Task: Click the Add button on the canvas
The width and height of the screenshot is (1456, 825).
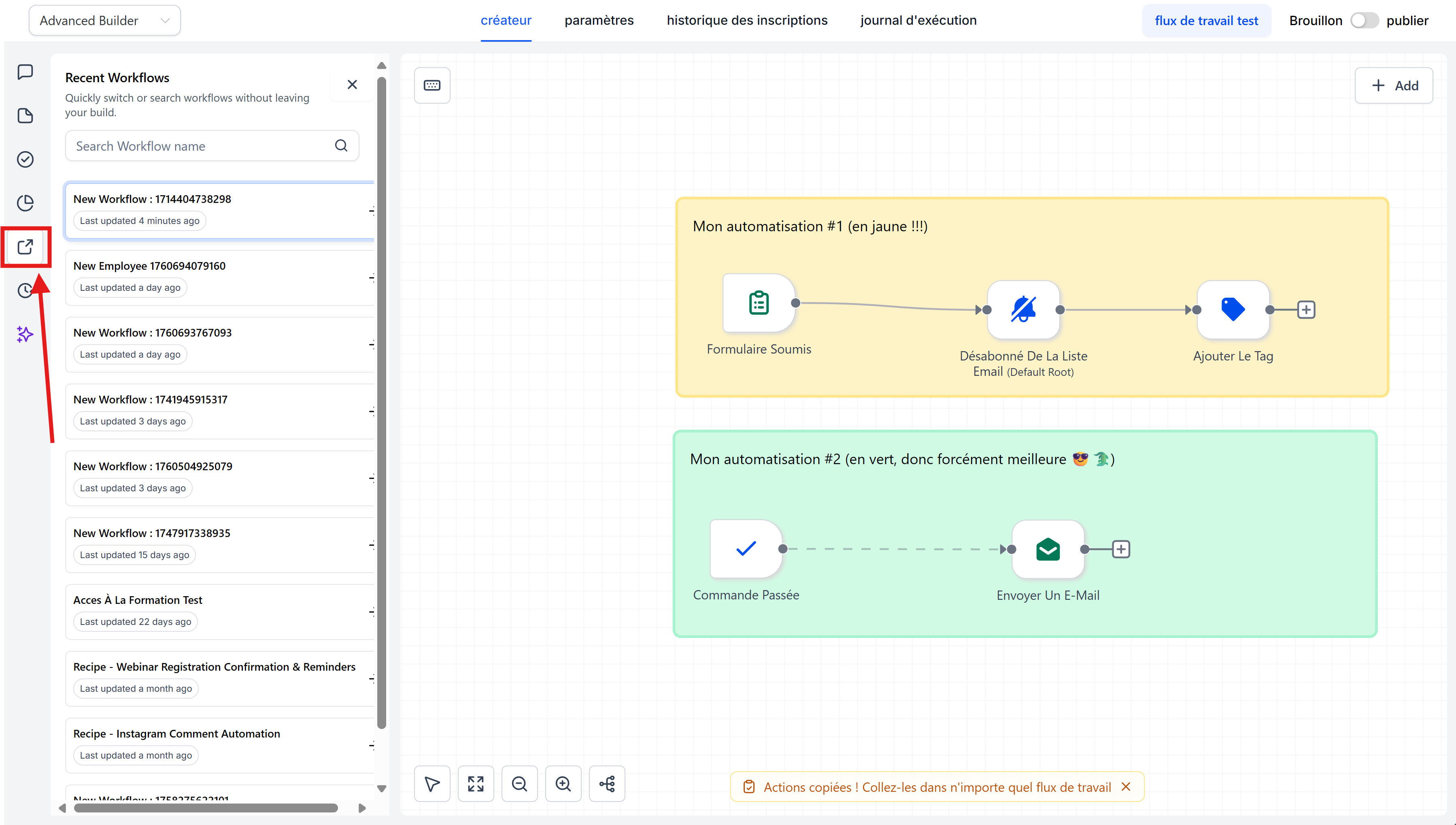Action: [x=1394, y=85]
